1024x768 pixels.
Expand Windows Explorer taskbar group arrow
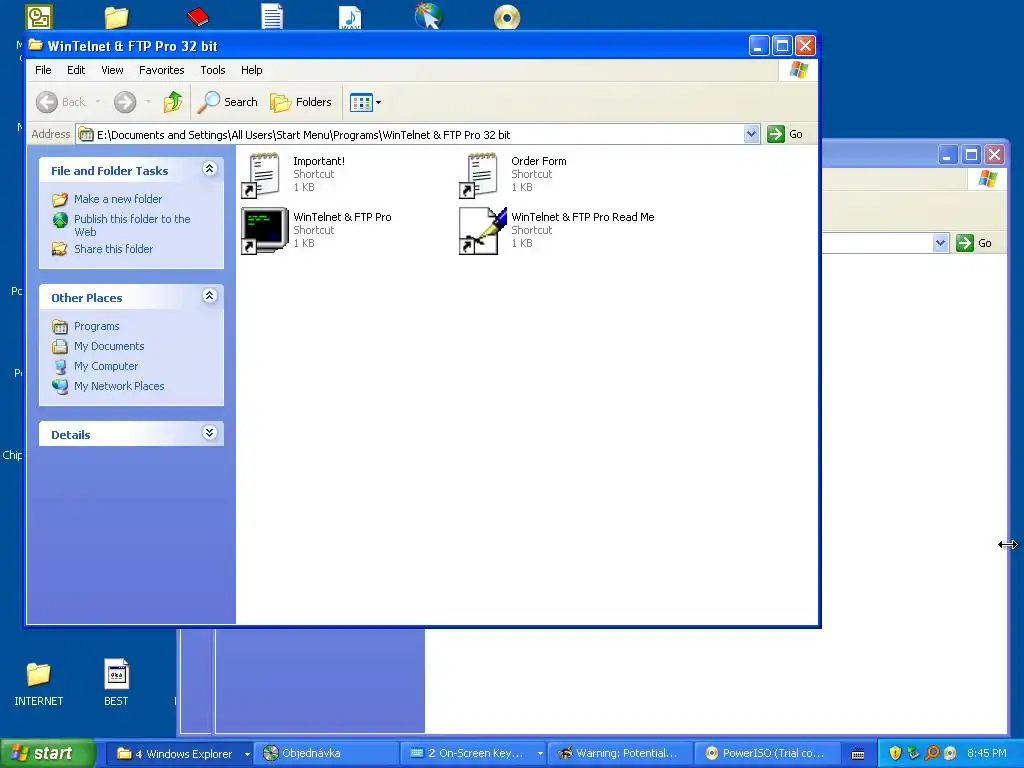click(247, 754)
